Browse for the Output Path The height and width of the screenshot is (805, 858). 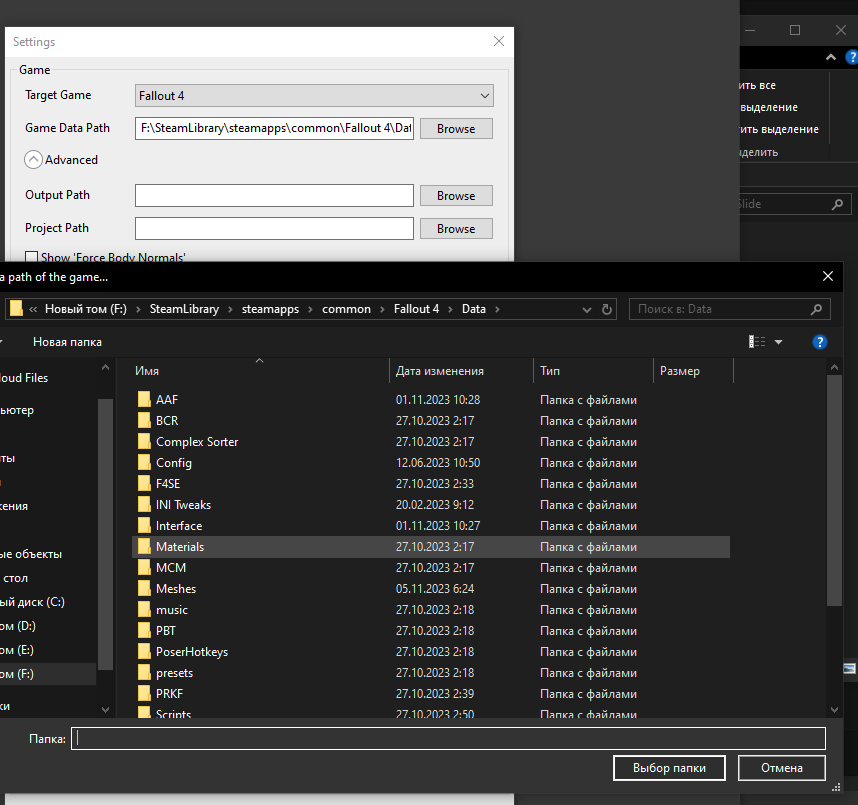click(x=455, y=196)
